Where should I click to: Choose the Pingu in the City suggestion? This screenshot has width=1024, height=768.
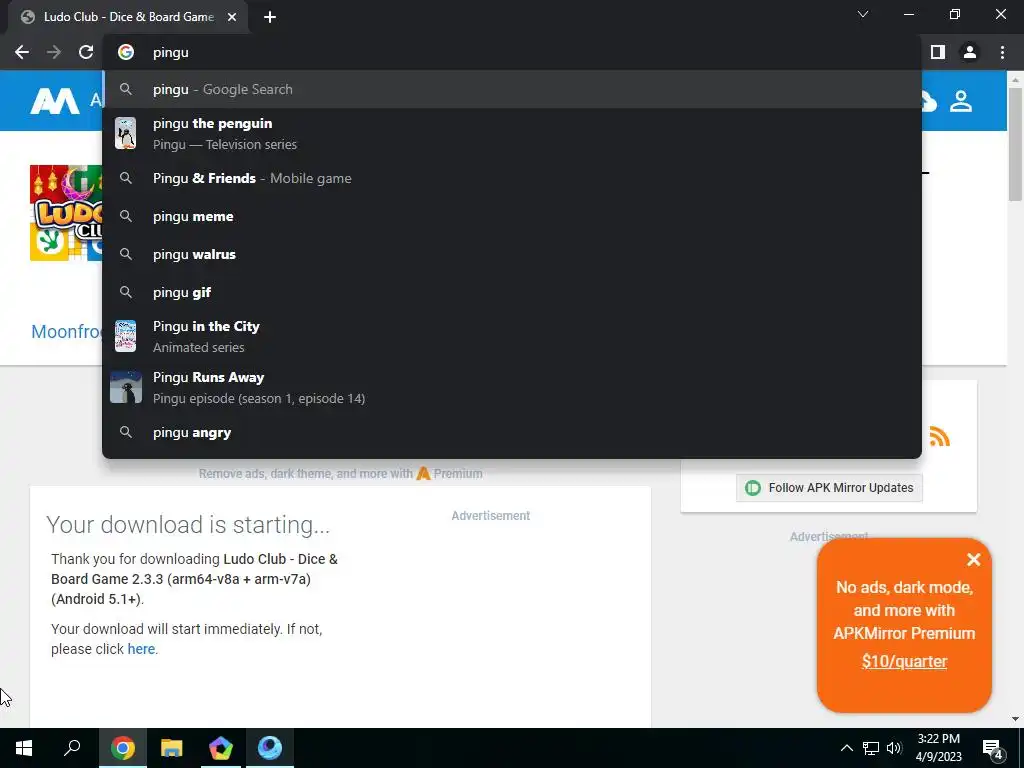[512, 336]
